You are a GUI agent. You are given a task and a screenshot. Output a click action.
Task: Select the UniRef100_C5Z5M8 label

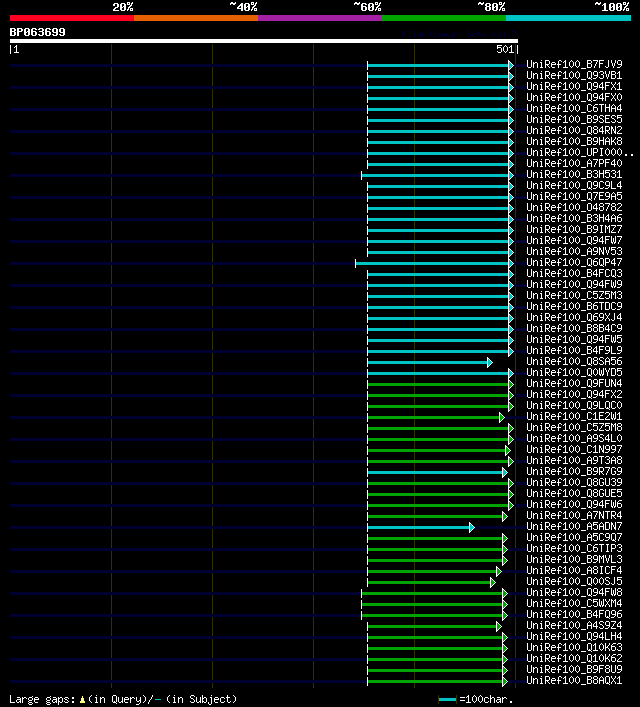(574, 427)
